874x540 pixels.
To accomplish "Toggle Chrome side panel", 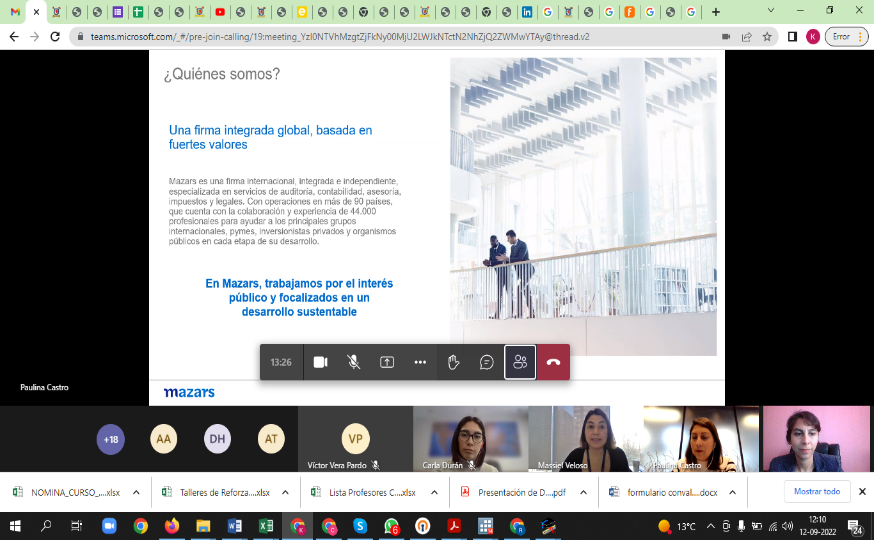I will (792, 37).
